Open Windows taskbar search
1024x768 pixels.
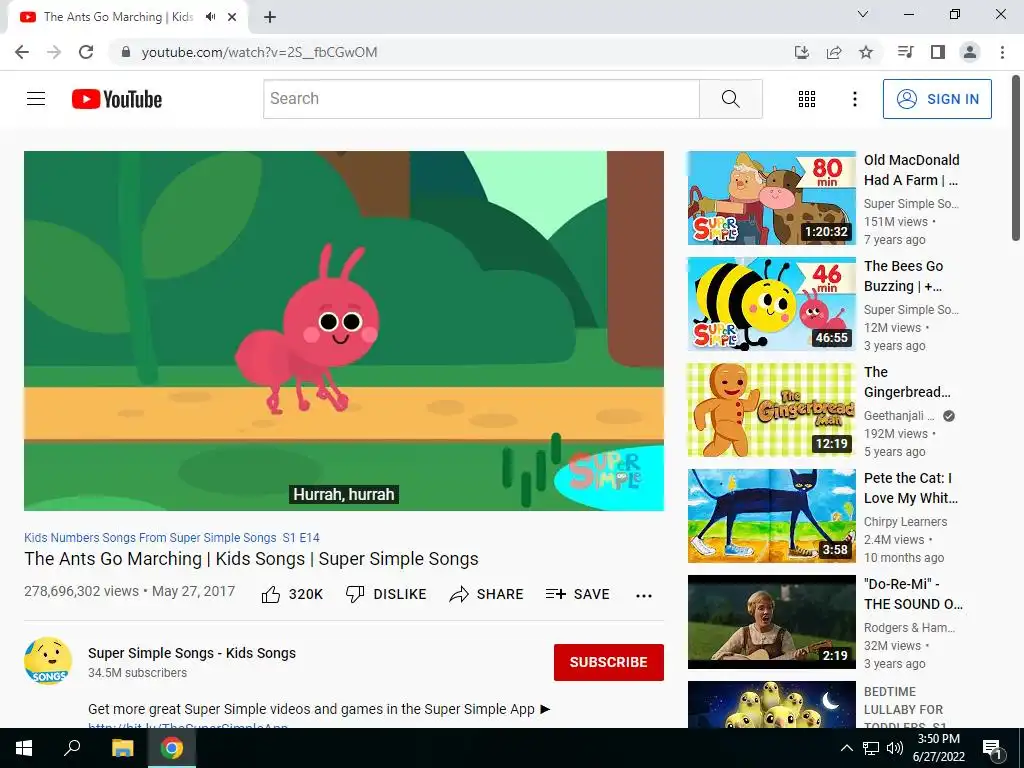pyautogui.click(x=72, y=748)
